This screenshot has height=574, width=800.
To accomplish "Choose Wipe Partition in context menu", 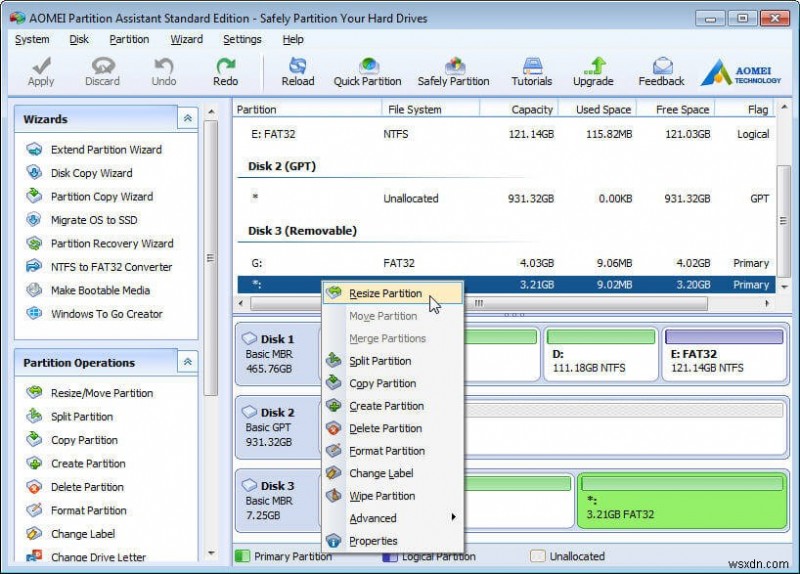I will click(x=393, y=495).
